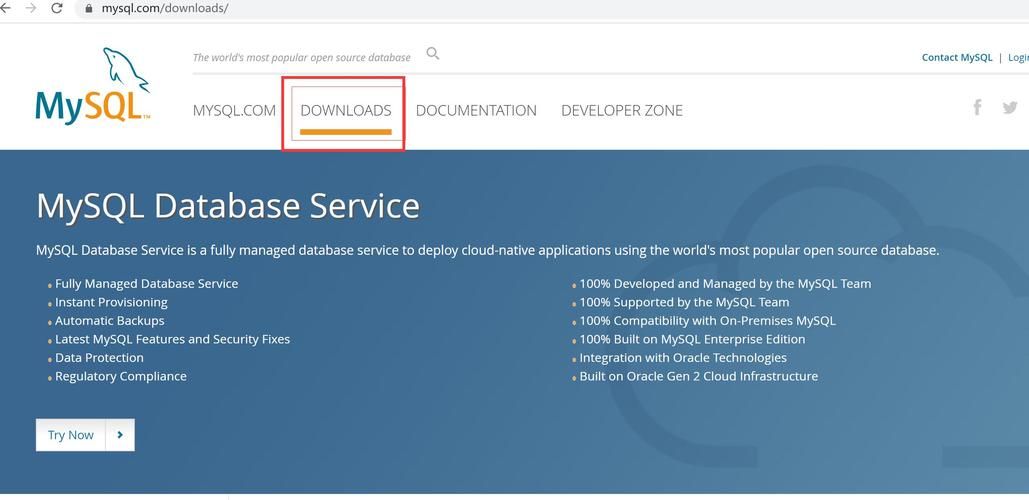
Task: Click '100% Compatibility with On-Premises MySQL'
Action: [x=707, y=321]
